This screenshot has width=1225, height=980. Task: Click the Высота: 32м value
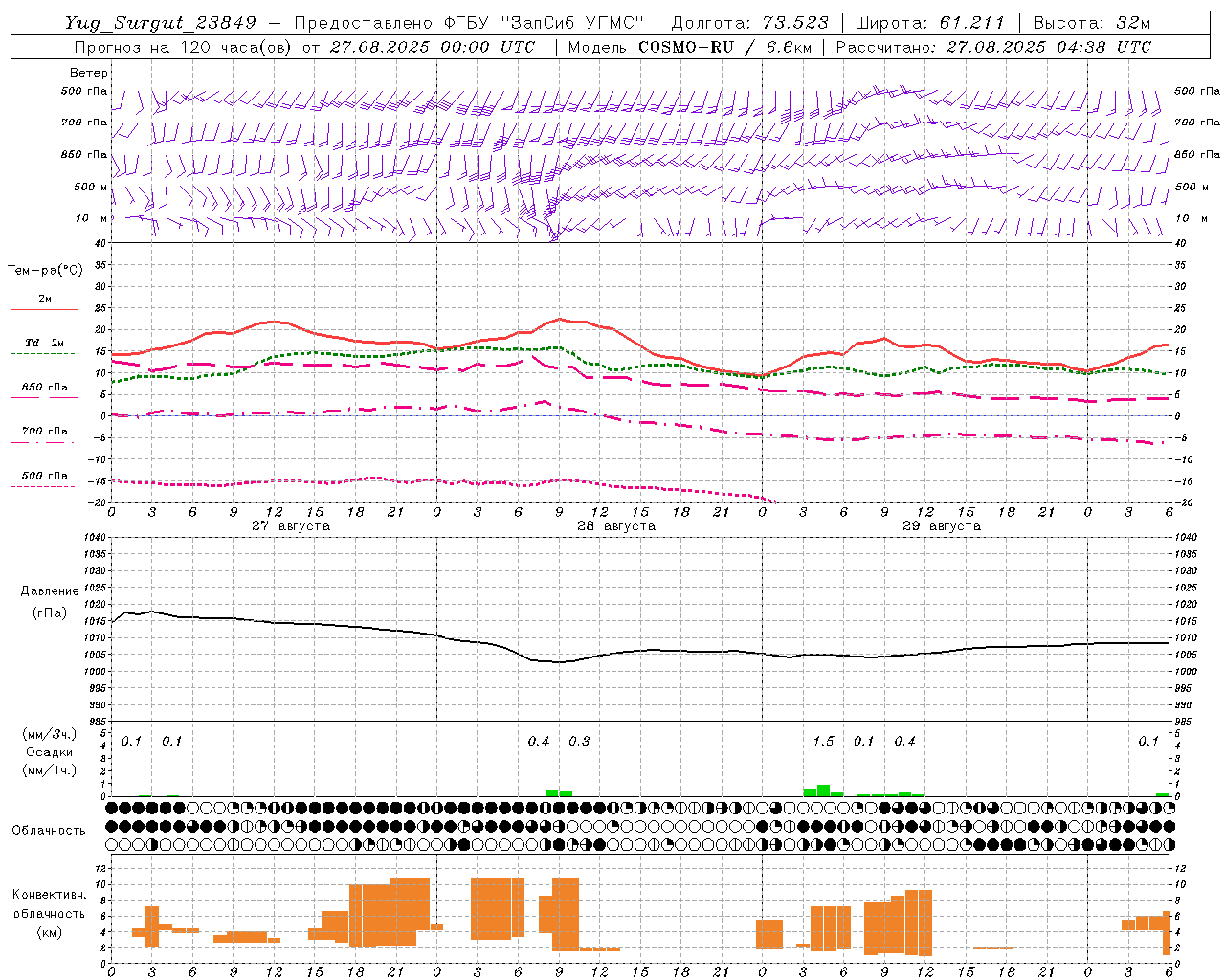[x=1092, y=23]
